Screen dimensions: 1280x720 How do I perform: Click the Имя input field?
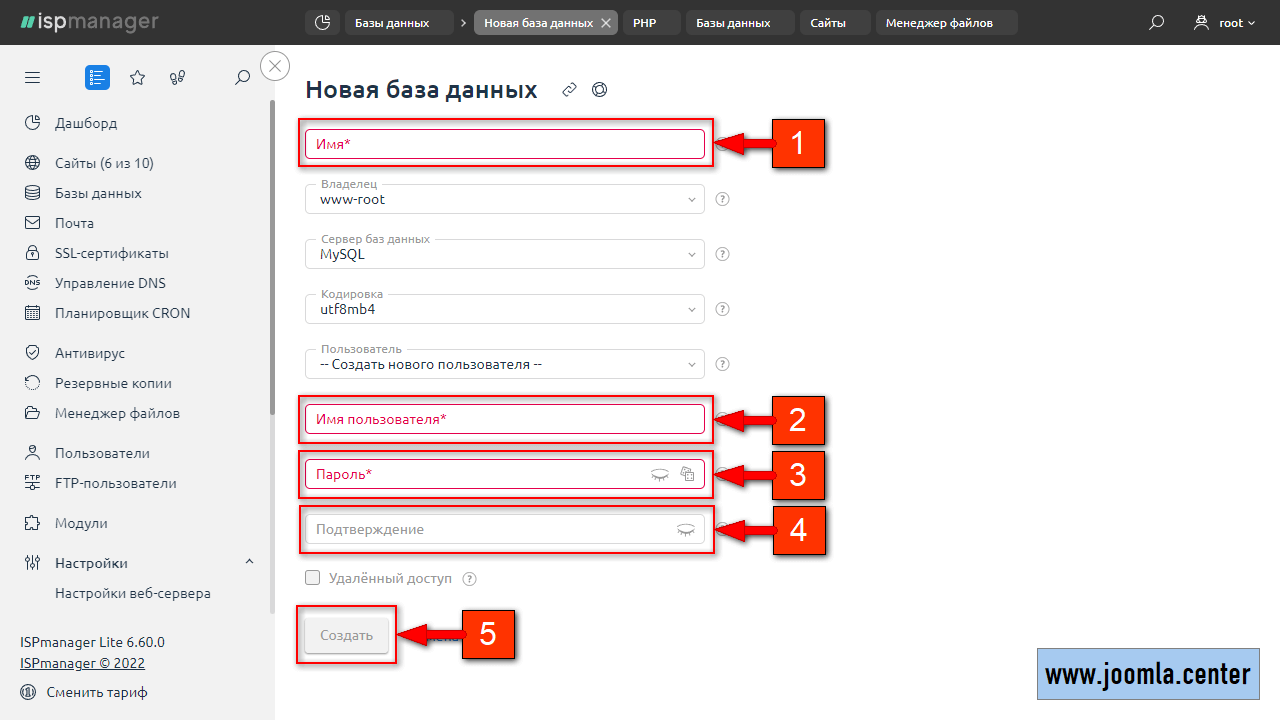click(505, 144)
